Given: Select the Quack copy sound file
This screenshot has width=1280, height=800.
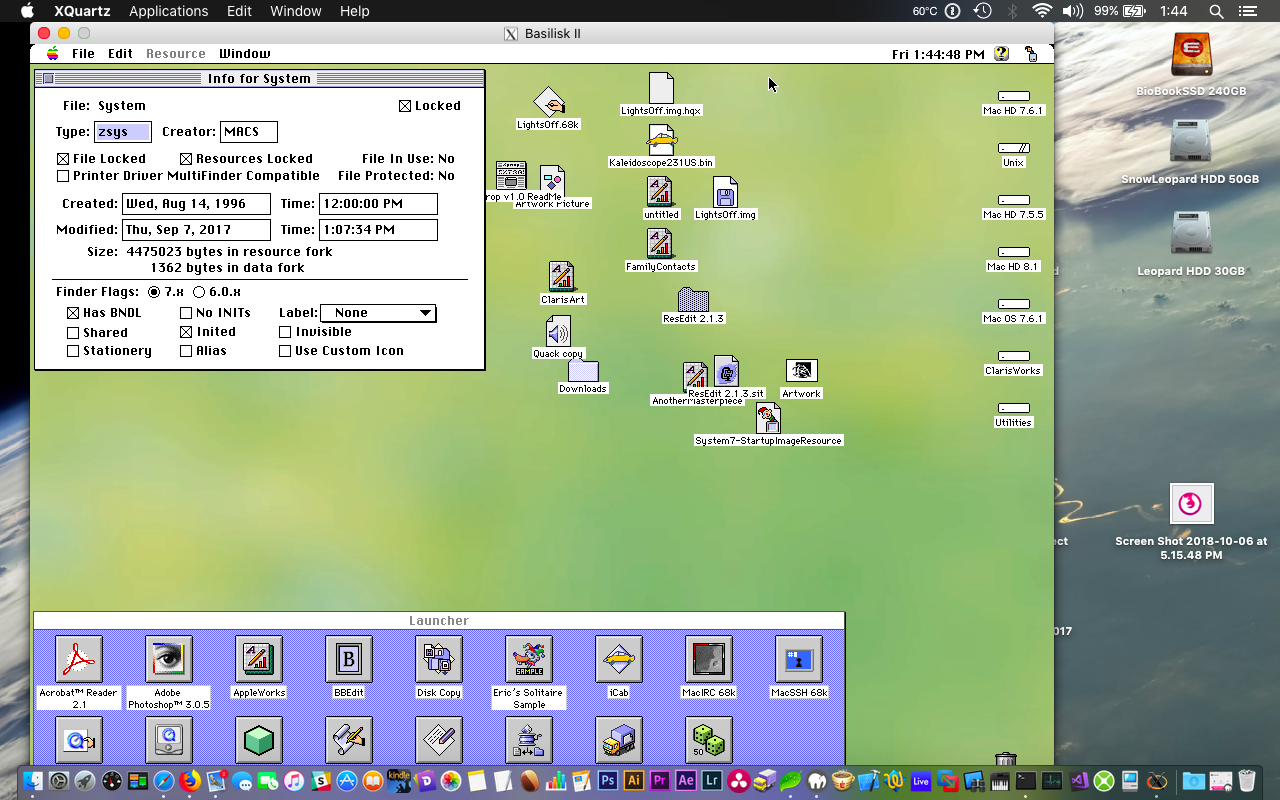Looking at the screenshot, I should coord(558,332).
